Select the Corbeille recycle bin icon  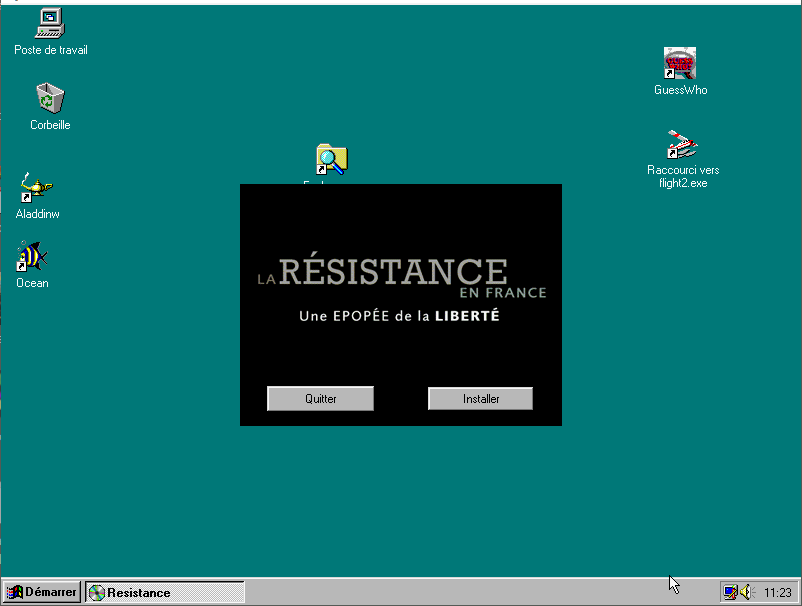point(50,99)
